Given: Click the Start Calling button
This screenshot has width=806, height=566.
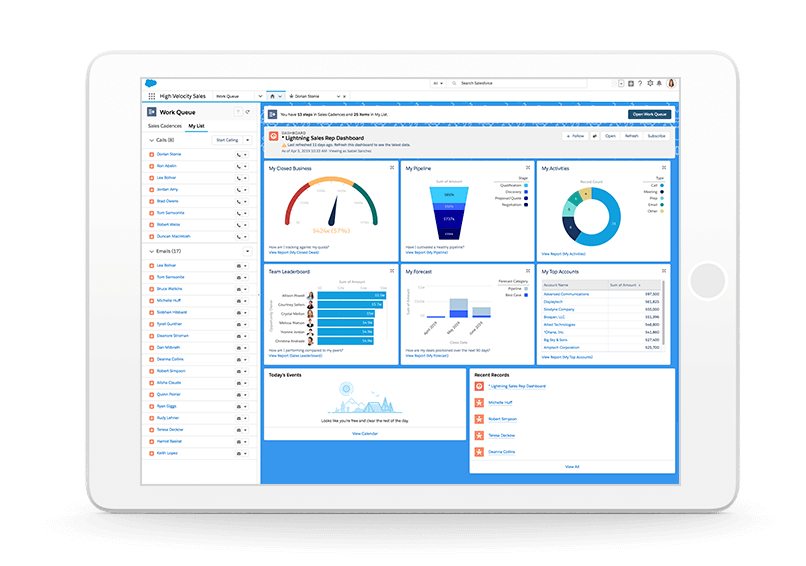Looking at the screenshot, I should (x=227, y=140).
